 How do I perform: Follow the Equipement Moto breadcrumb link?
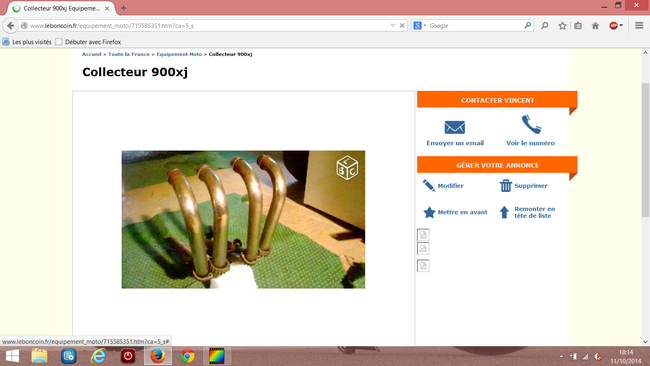(179, 54)
